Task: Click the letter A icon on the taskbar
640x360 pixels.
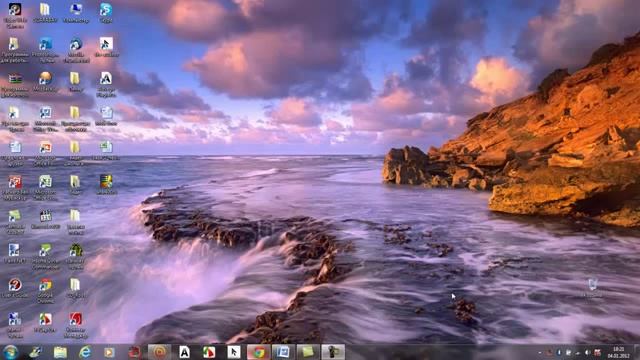Action: [184, 352]
